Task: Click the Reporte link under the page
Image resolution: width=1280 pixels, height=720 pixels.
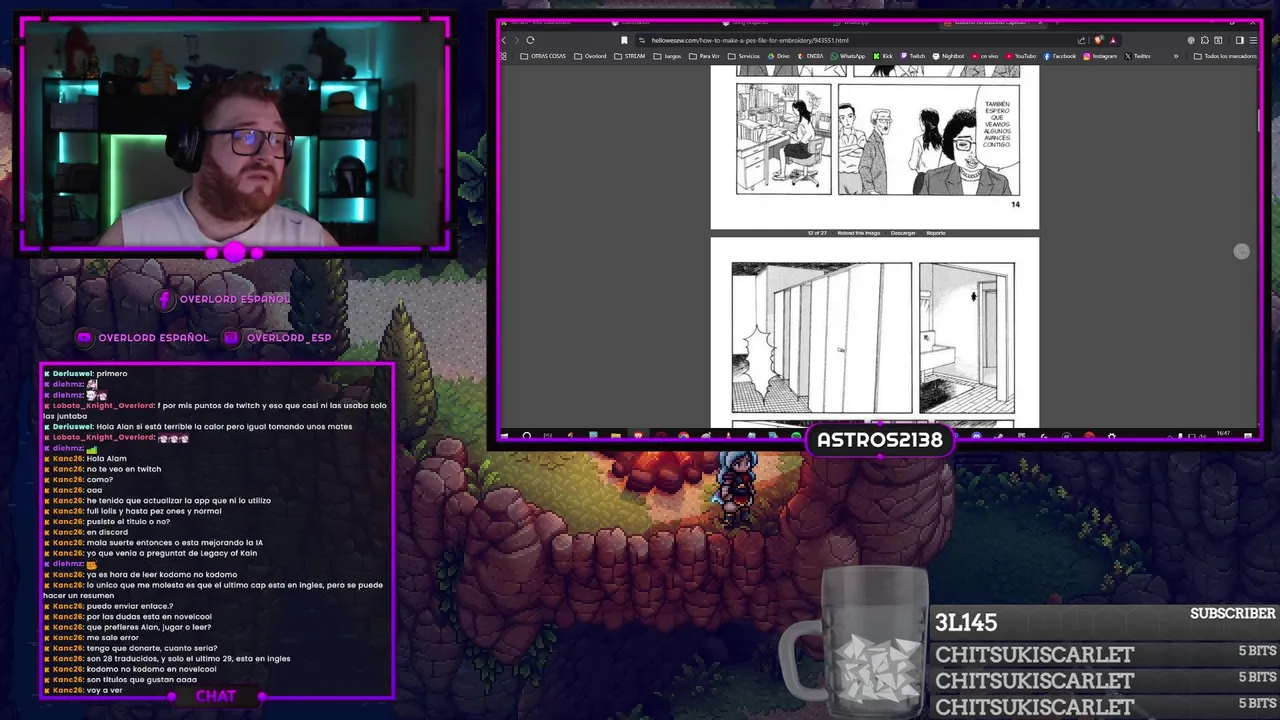Action: point(935,233)
